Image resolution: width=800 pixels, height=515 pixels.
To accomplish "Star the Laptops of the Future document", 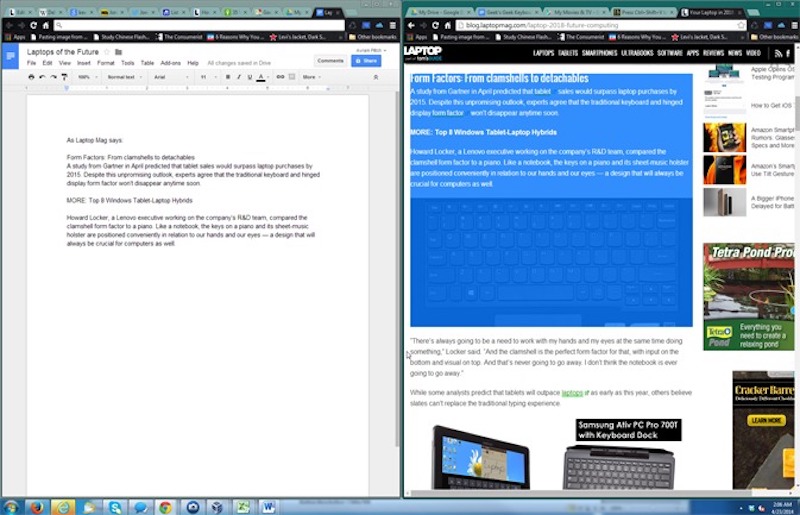I will point(106,51).
